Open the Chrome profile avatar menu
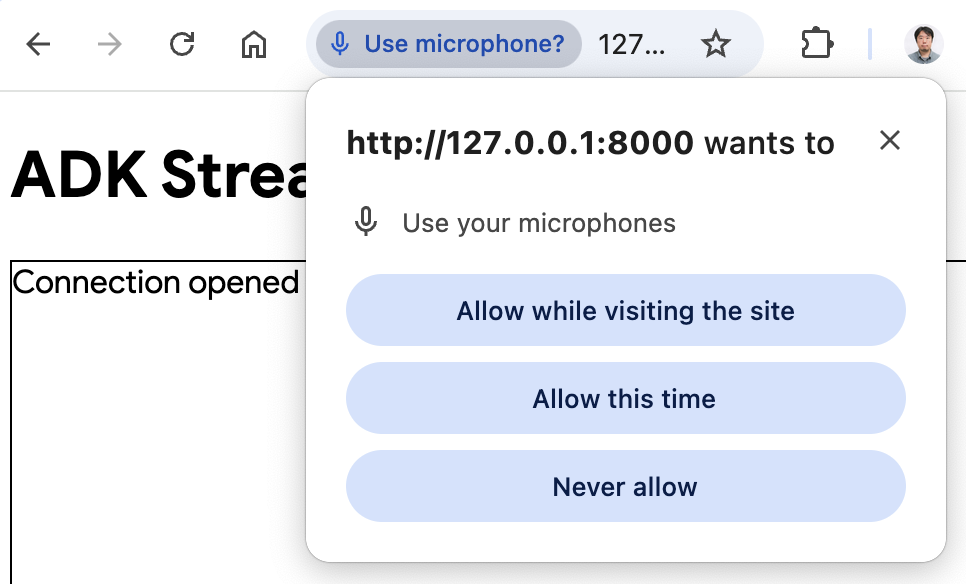The image size is (966, 584). [x=923, y=44]
